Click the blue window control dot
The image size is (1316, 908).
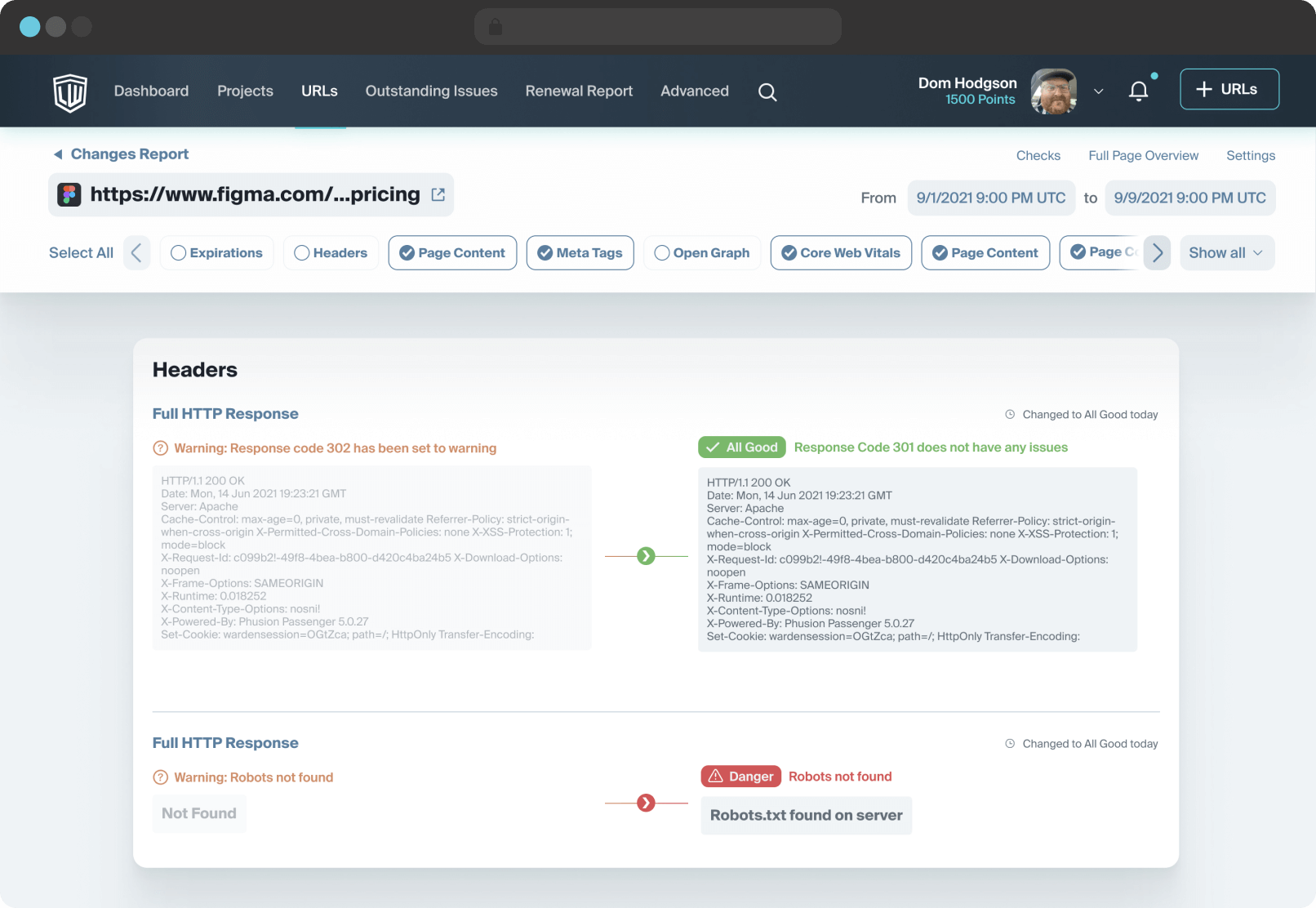[x=30, y=27]
